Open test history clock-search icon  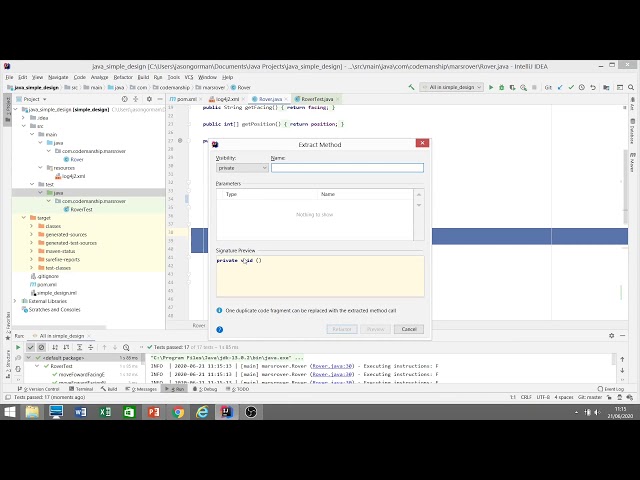[126, 347]
